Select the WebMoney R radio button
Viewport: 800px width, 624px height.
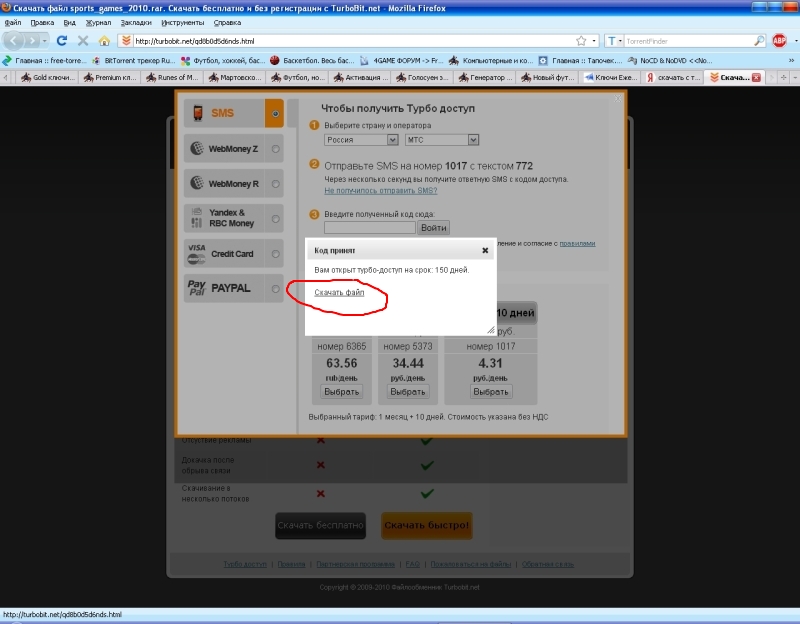pyautogui.click(x=276, y=184)
